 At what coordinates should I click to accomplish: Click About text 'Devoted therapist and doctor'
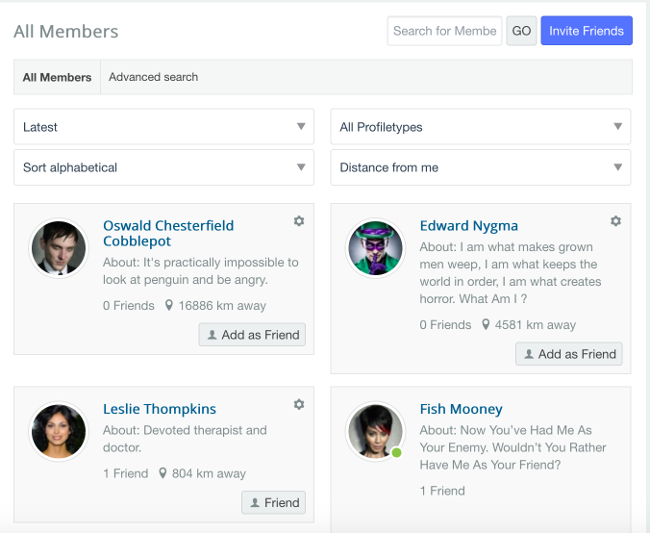pos(185,439)
